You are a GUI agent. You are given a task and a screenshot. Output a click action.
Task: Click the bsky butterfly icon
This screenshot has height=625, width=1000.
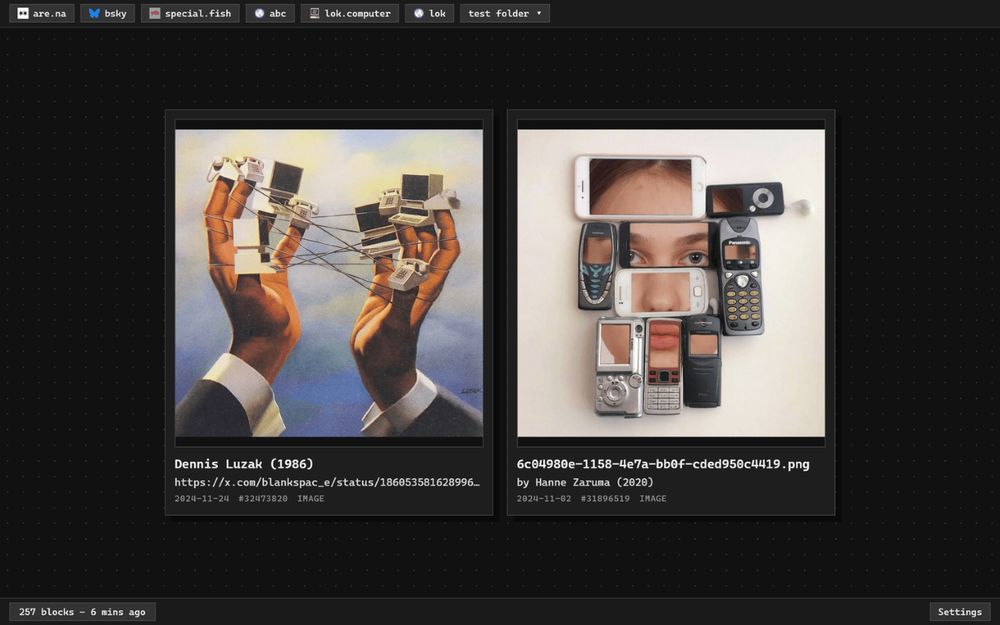pyautogui.click(x=94, y=13)
